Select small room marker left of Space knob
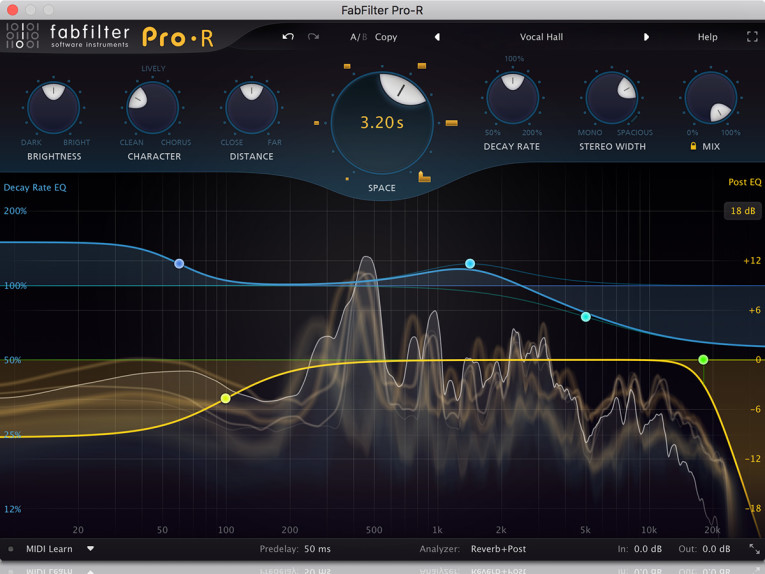Image resolution: width=765 pixels, height=574 pixels. pos(316,123)
